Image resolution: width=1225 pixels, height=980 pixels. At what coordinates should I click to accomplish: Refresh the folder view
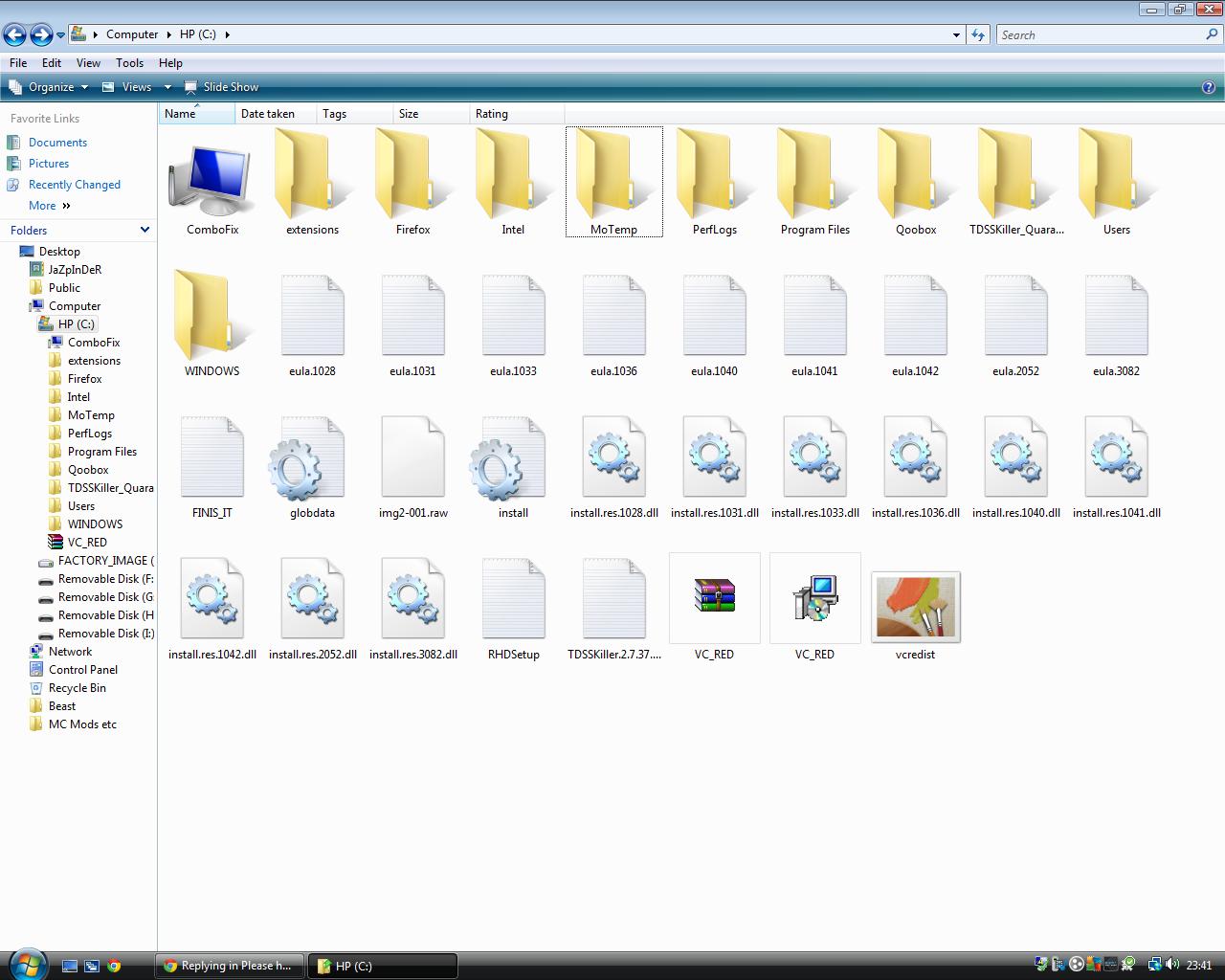977,34
